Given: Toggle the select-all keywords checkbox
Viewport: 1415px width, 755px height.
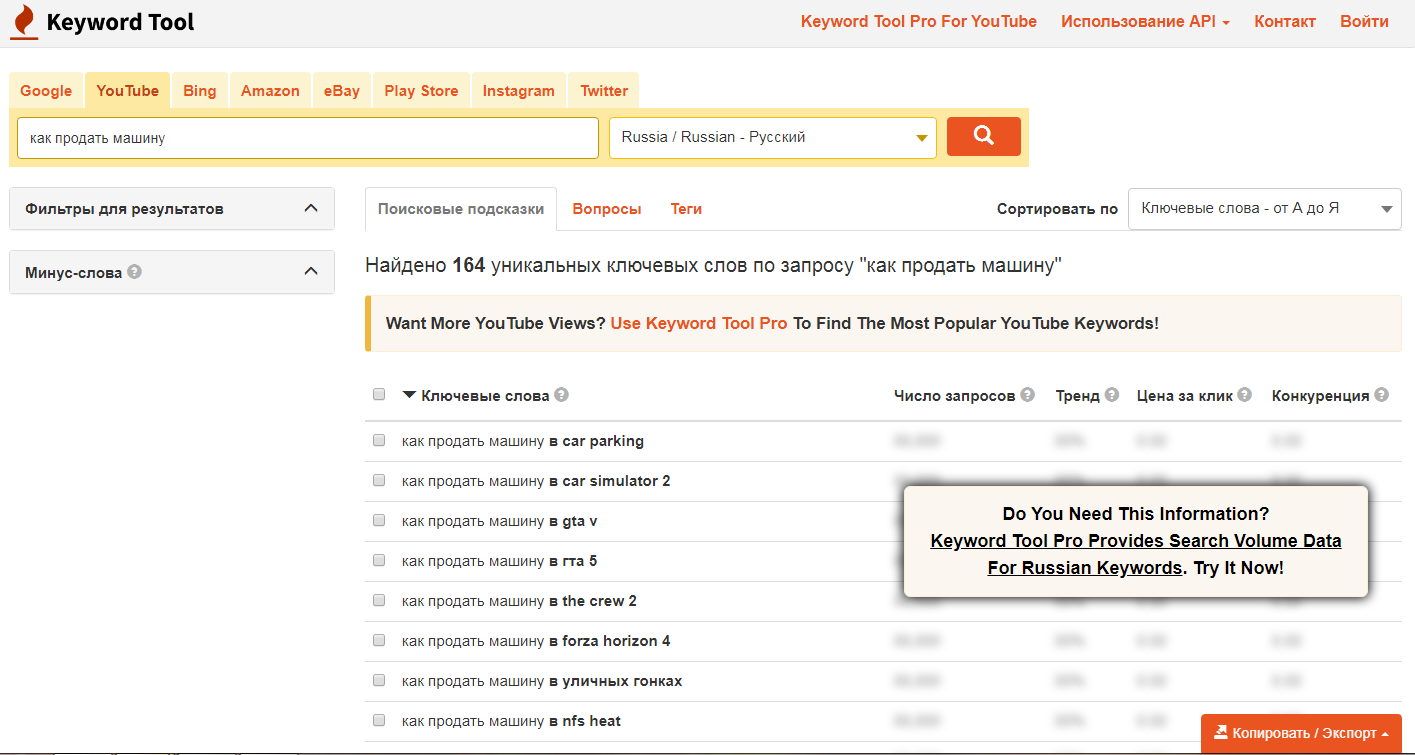Looking at the screenshot, I should 379,394.
